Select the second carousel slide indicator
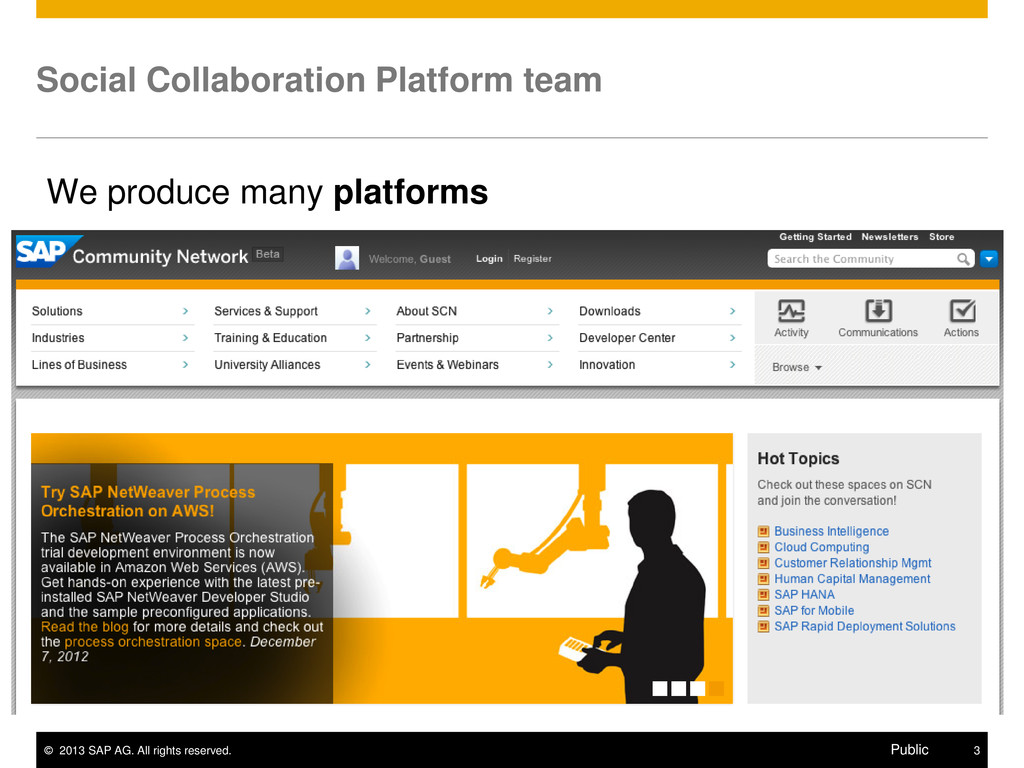 point(679,688)
